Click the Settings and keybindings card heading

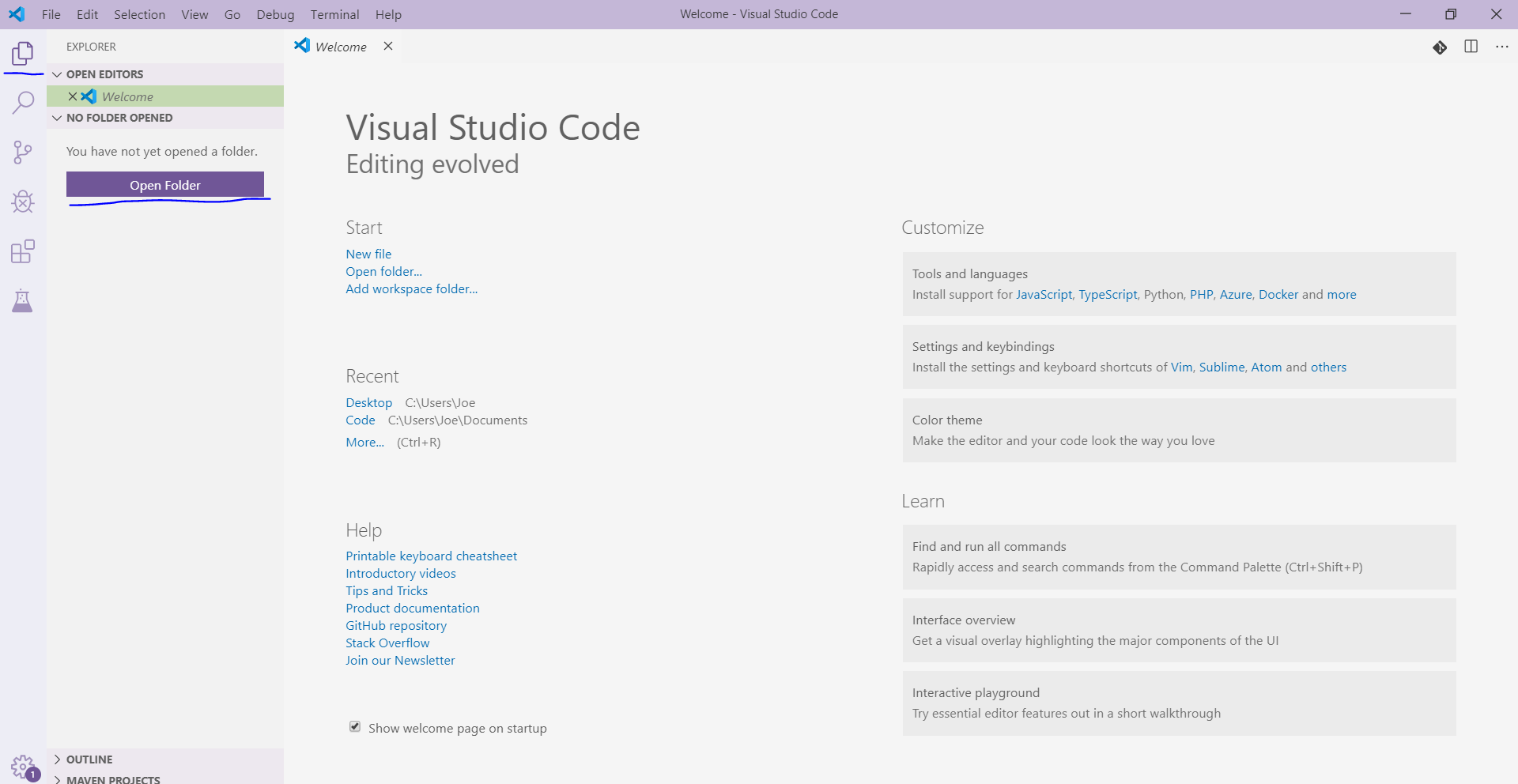pos(984,346)
